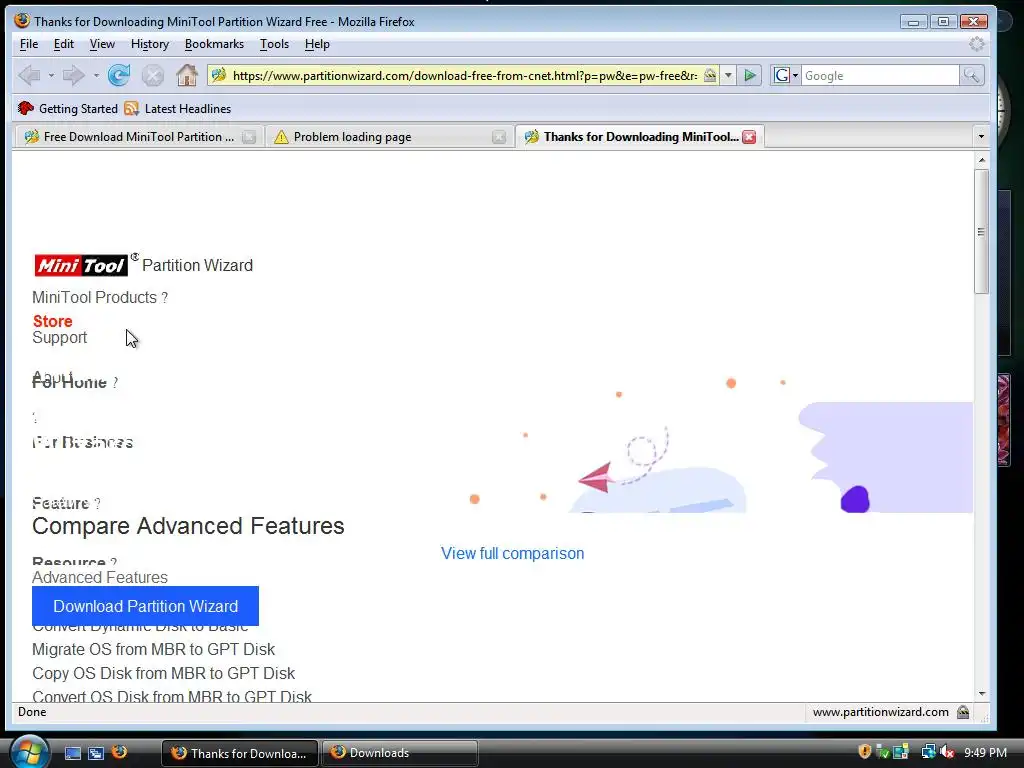This screenshot has height=768, width=1024.
Task: Click the network tray icon
Action: [x=928, y=752]
